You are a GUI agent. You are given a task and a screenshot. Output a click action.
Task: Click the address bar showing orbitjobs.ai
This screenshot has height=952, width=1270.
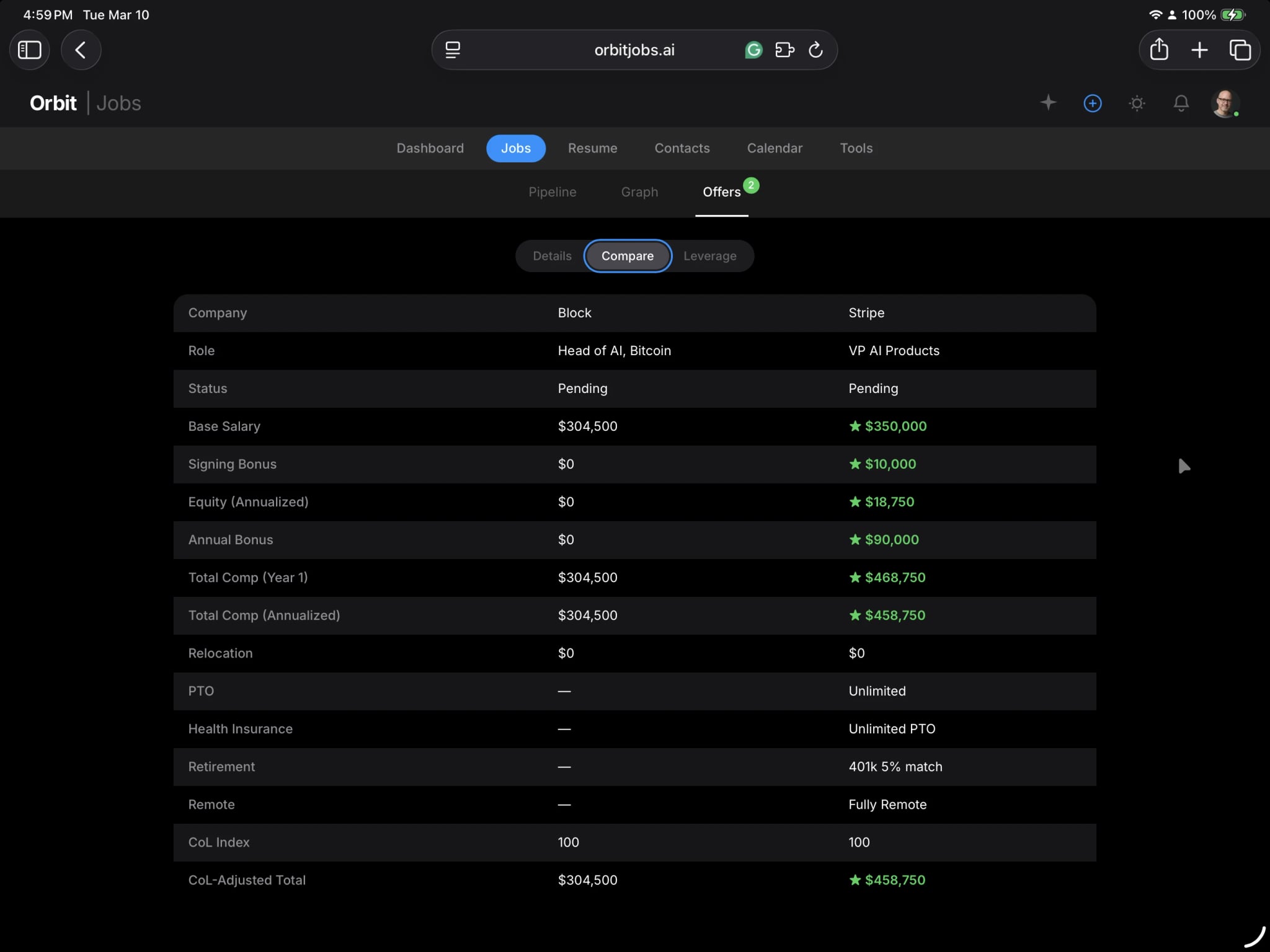(634, 50)
